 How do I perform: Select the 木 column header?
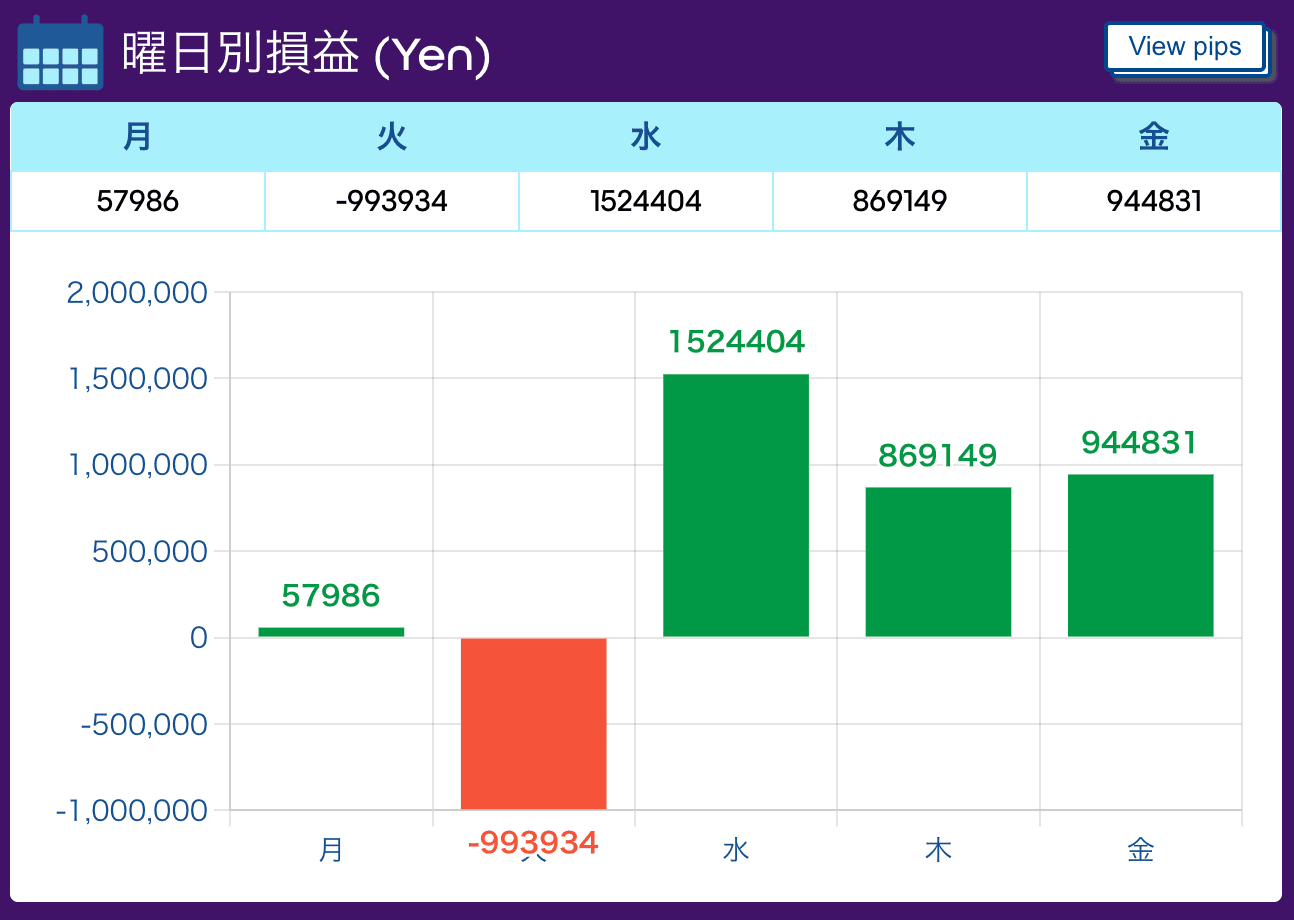coord(900,137)
